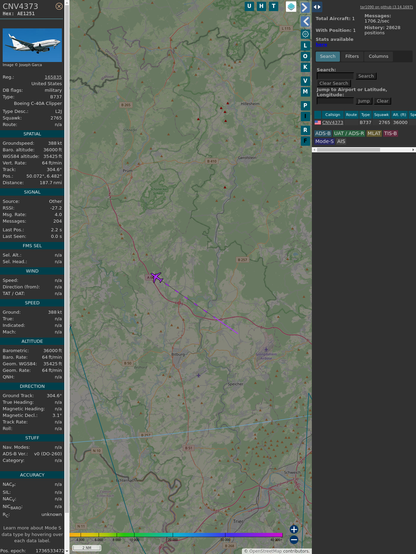Click the R map button
Image resolution: width=416 pixels, height=554 pixels.
(x=305, y=130)
